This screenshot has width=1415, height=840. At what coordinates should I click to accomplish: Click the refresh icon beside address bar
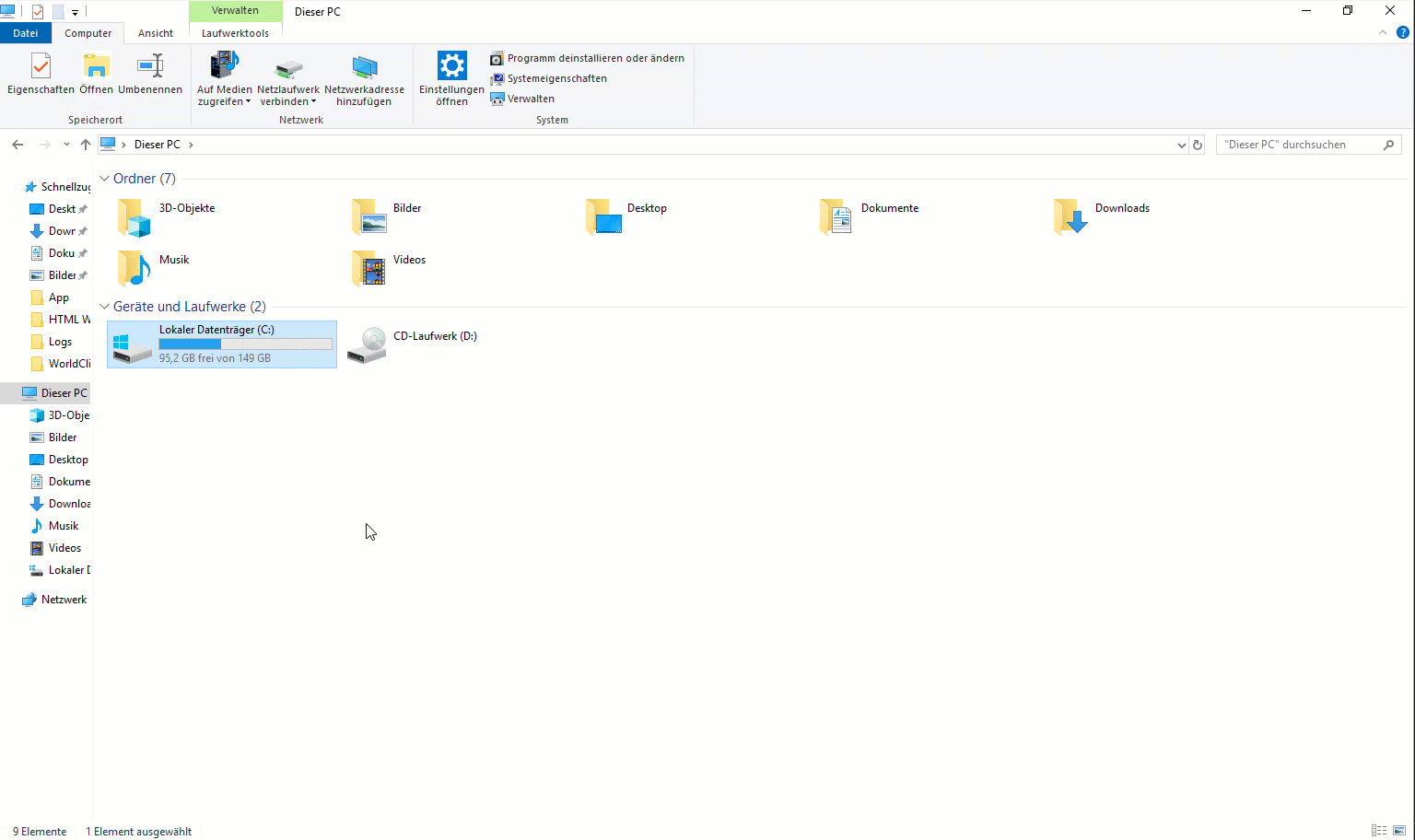click(1198, 145)
